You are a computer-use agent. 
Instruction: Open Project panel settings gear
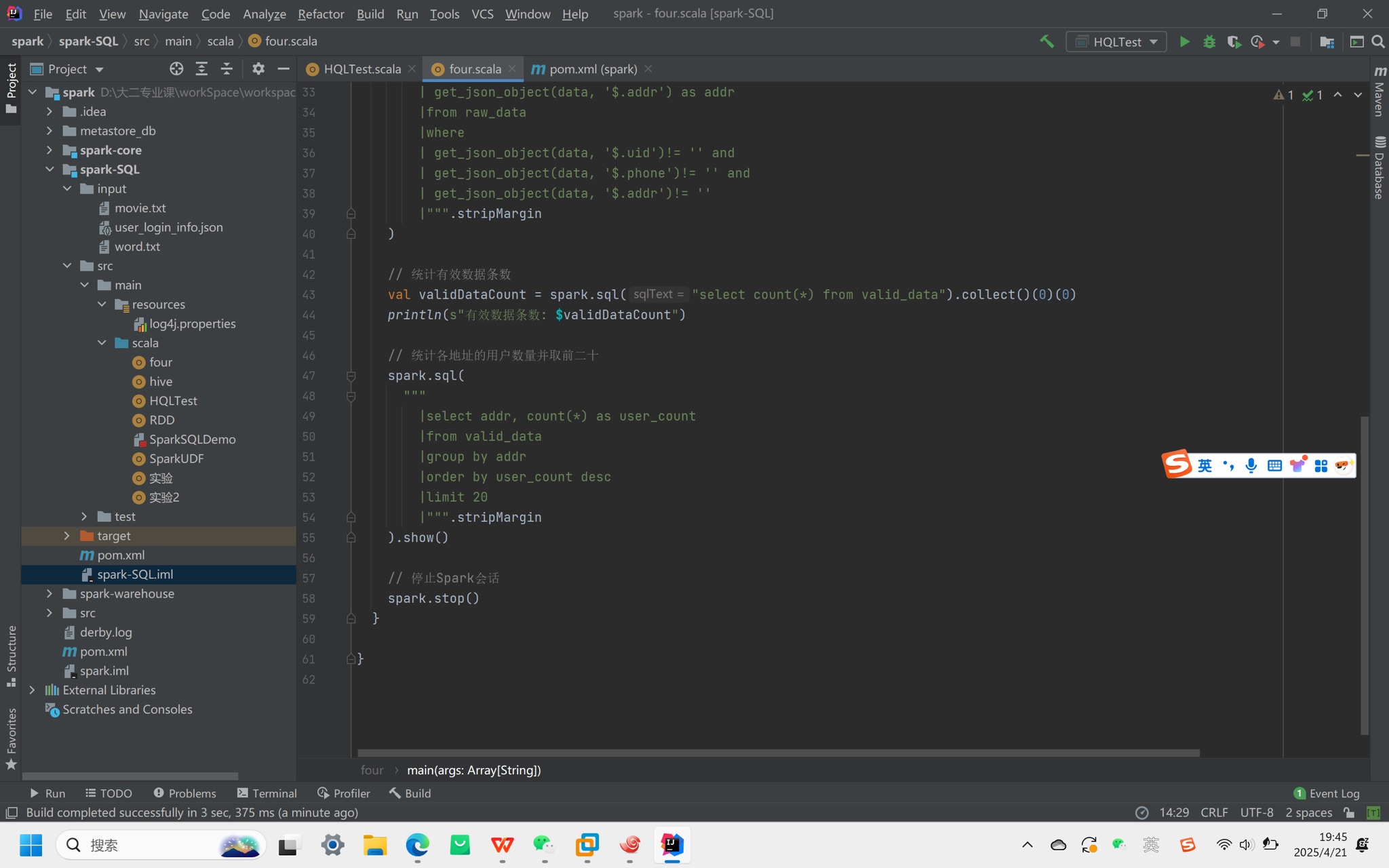click(258, 68)
